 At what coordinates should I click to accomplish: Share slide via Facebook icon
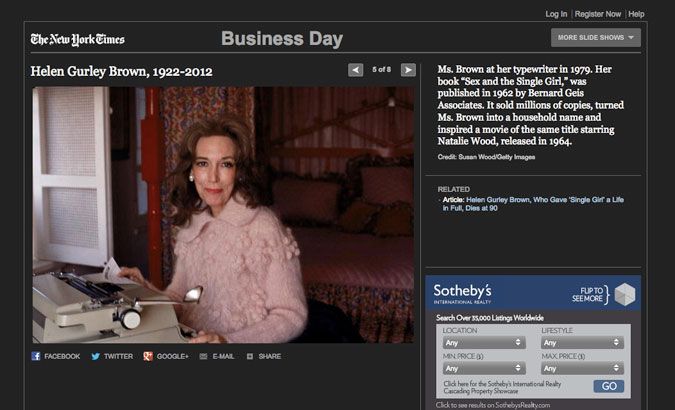[x=36, y=356]
